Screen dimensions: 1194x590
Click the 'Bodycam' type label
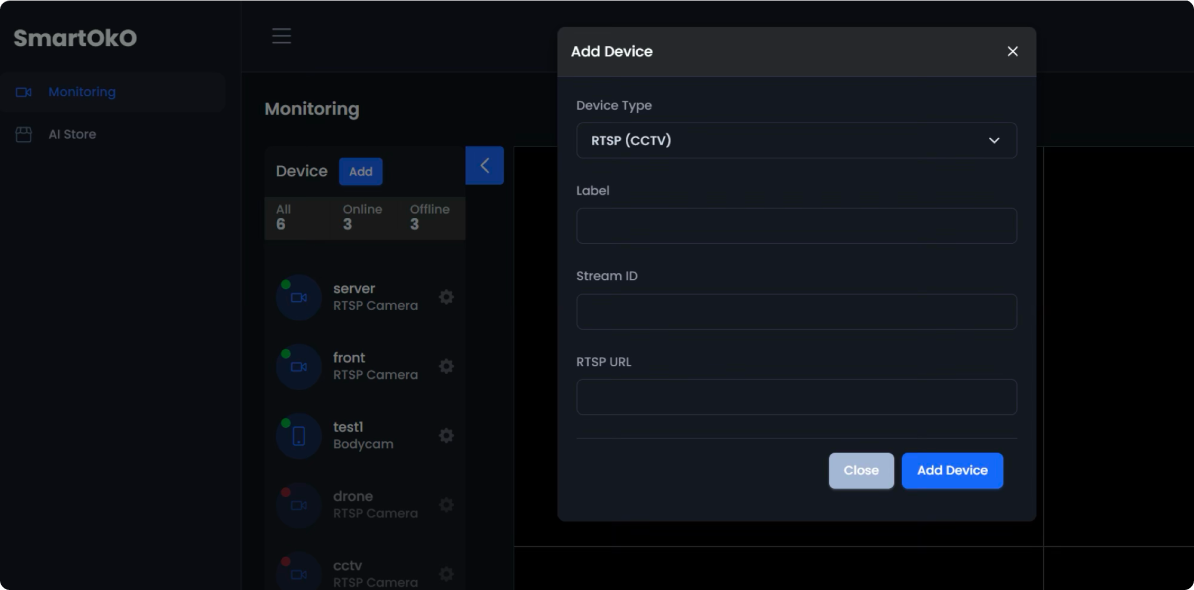363,444
